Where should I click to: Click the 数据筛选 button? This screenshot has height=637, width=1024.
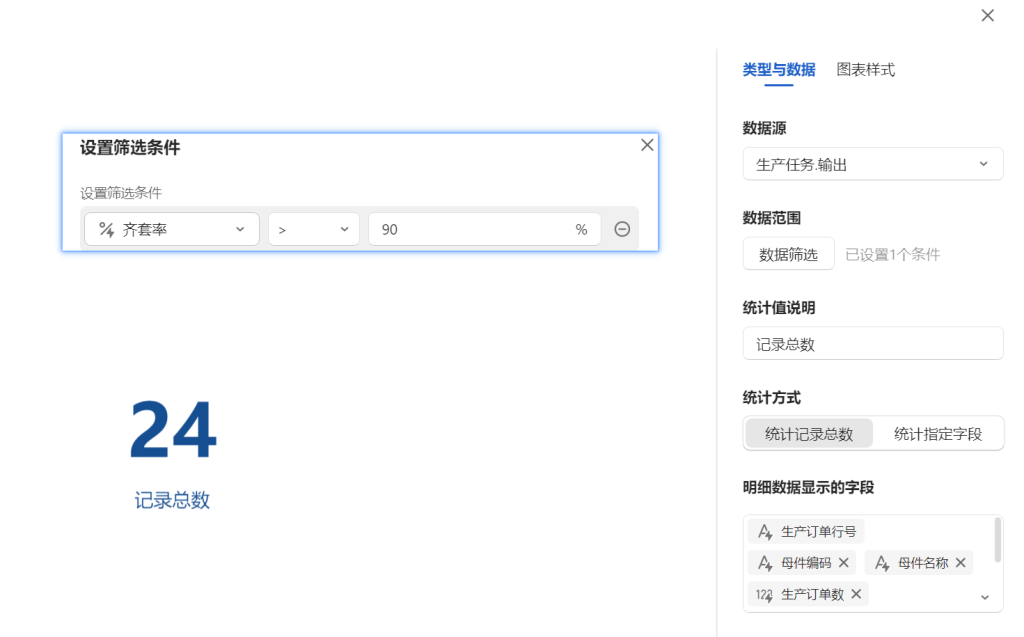(788, 254)
